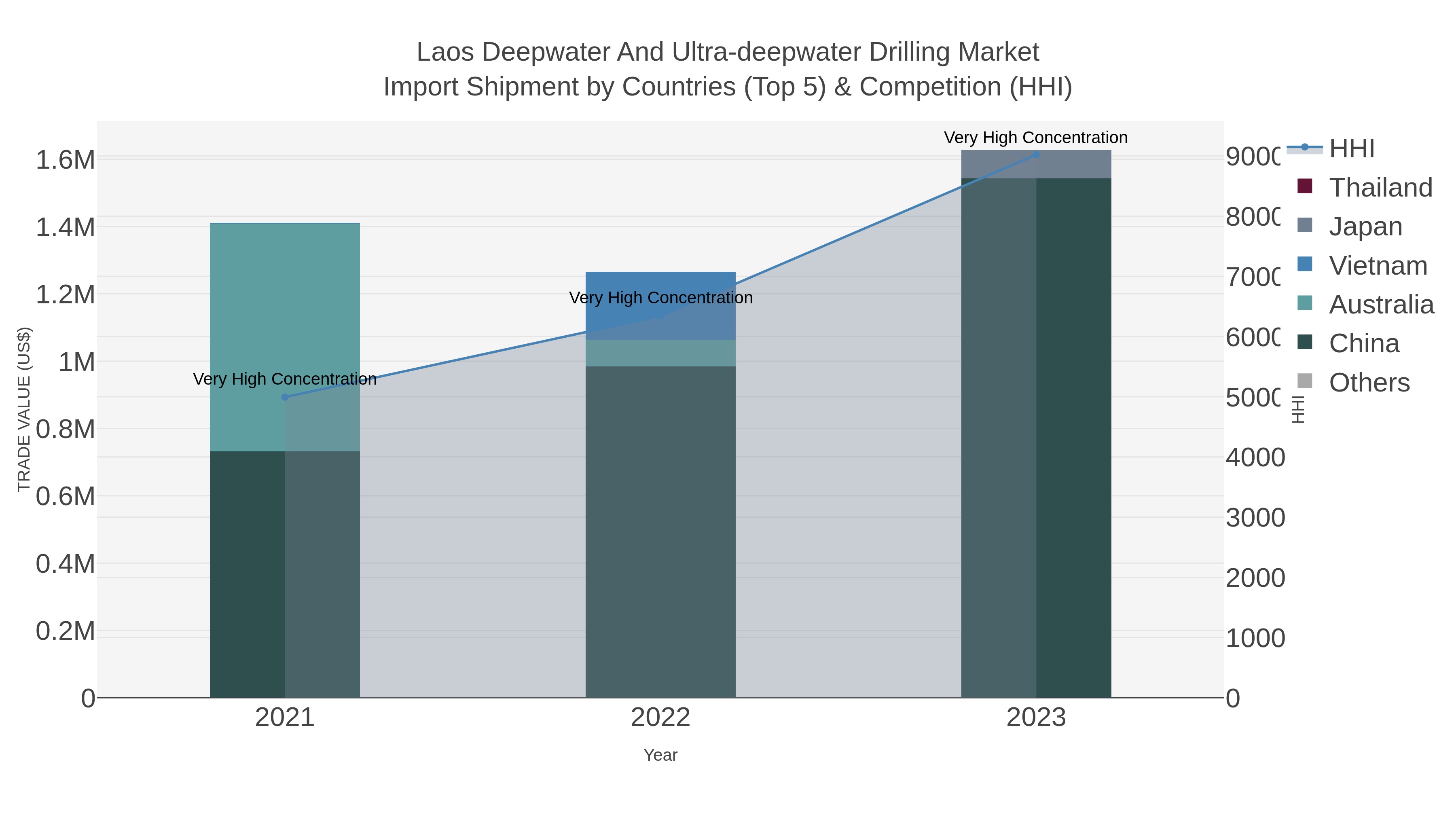Toggle the China legend entry
Screen dimensions: 1456x819
coord(1348,343)
